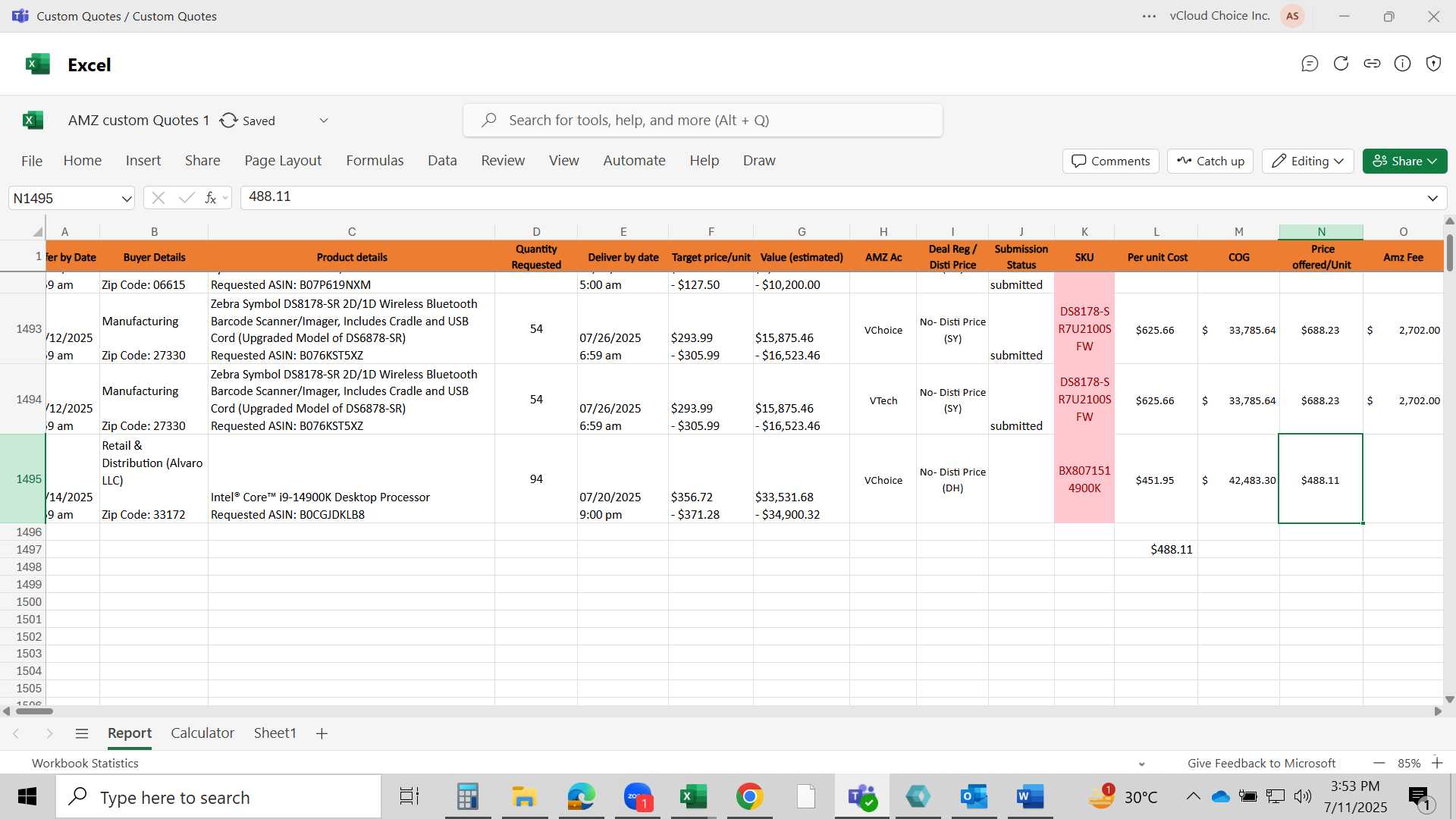
Task: Select the VTech cell in row 1494
Action: point(883,400)
